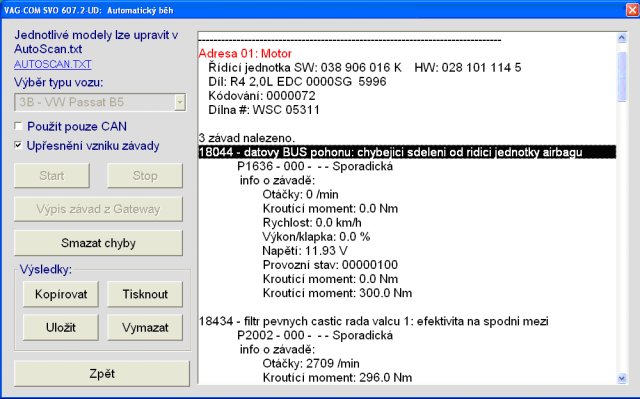640x399 pixels.
Task: Click the 'Adresa 01: Motor' heading
Action: [245, 53]
